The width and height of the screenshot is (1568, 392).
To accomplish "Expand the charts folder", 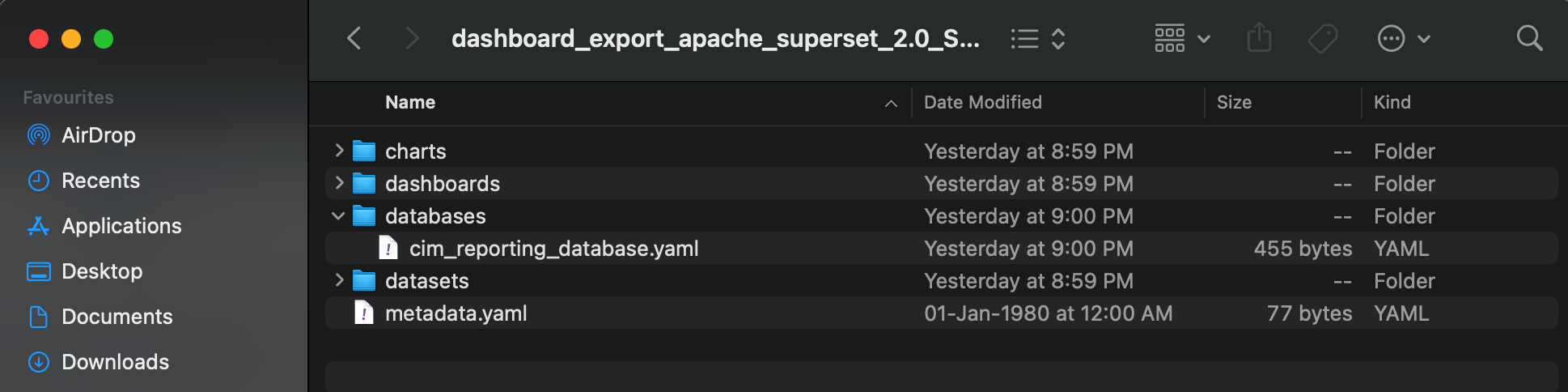I will click(339, 151).
